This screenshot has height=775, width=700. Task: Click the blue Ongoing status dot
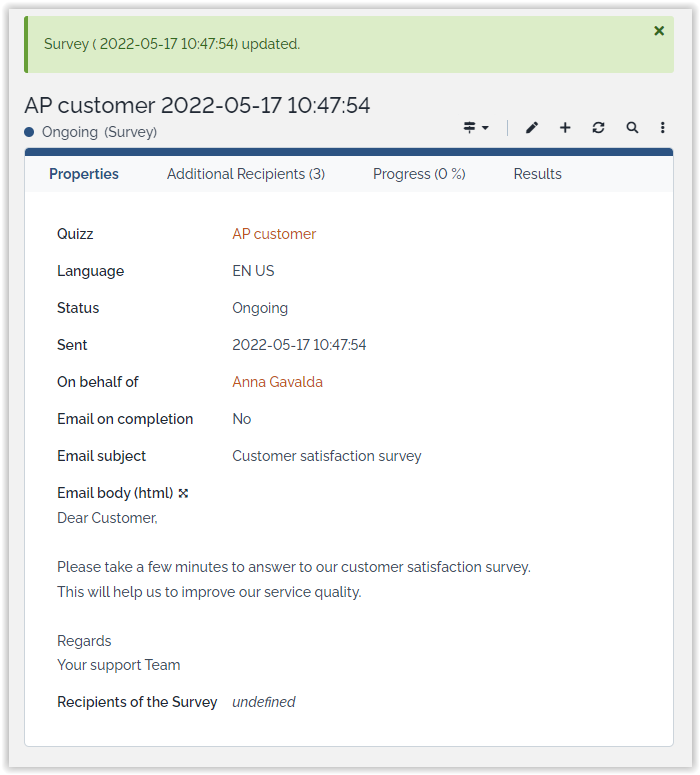click(30, 132)
